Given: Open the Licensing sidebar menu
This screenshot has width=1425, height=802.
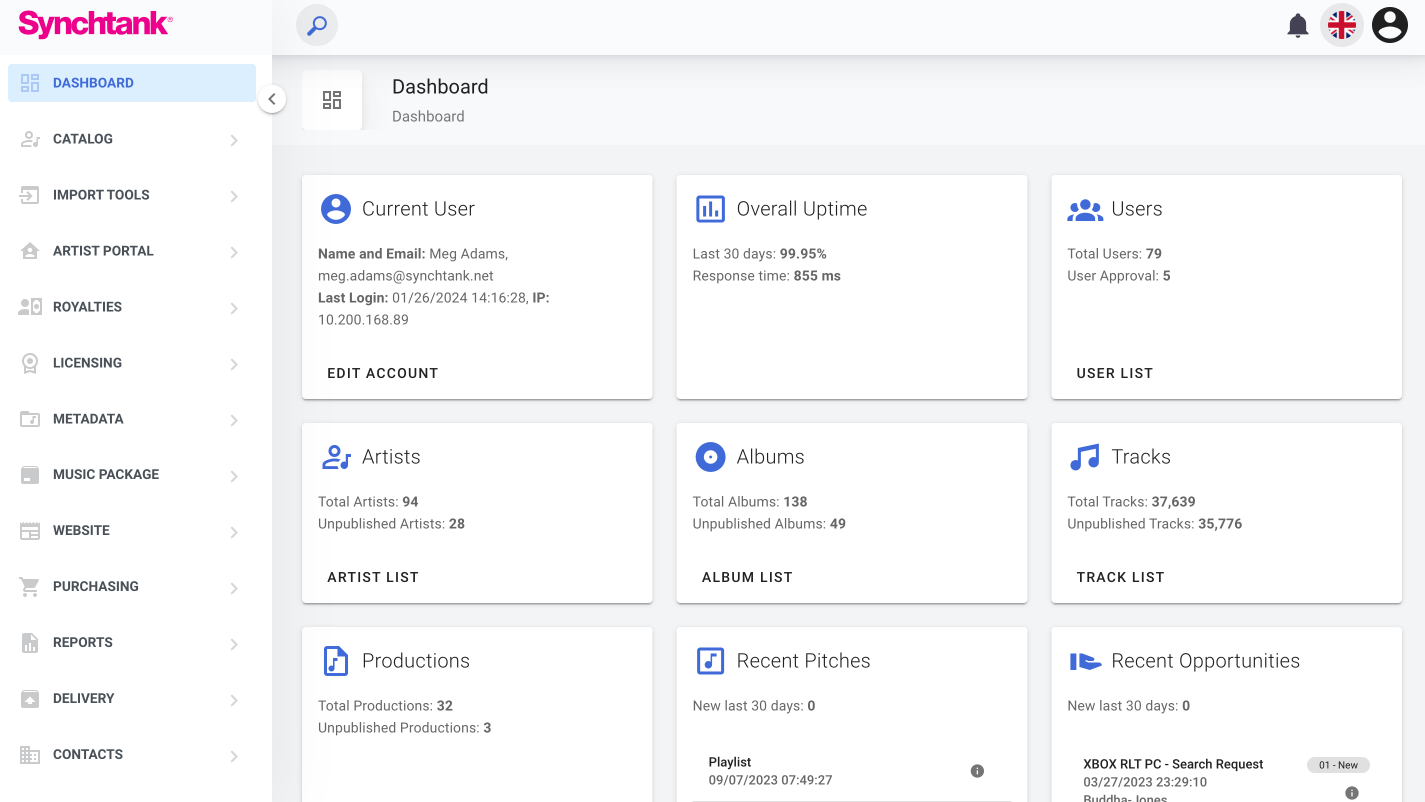Looking at the screenshot, I should pos(87,363).
